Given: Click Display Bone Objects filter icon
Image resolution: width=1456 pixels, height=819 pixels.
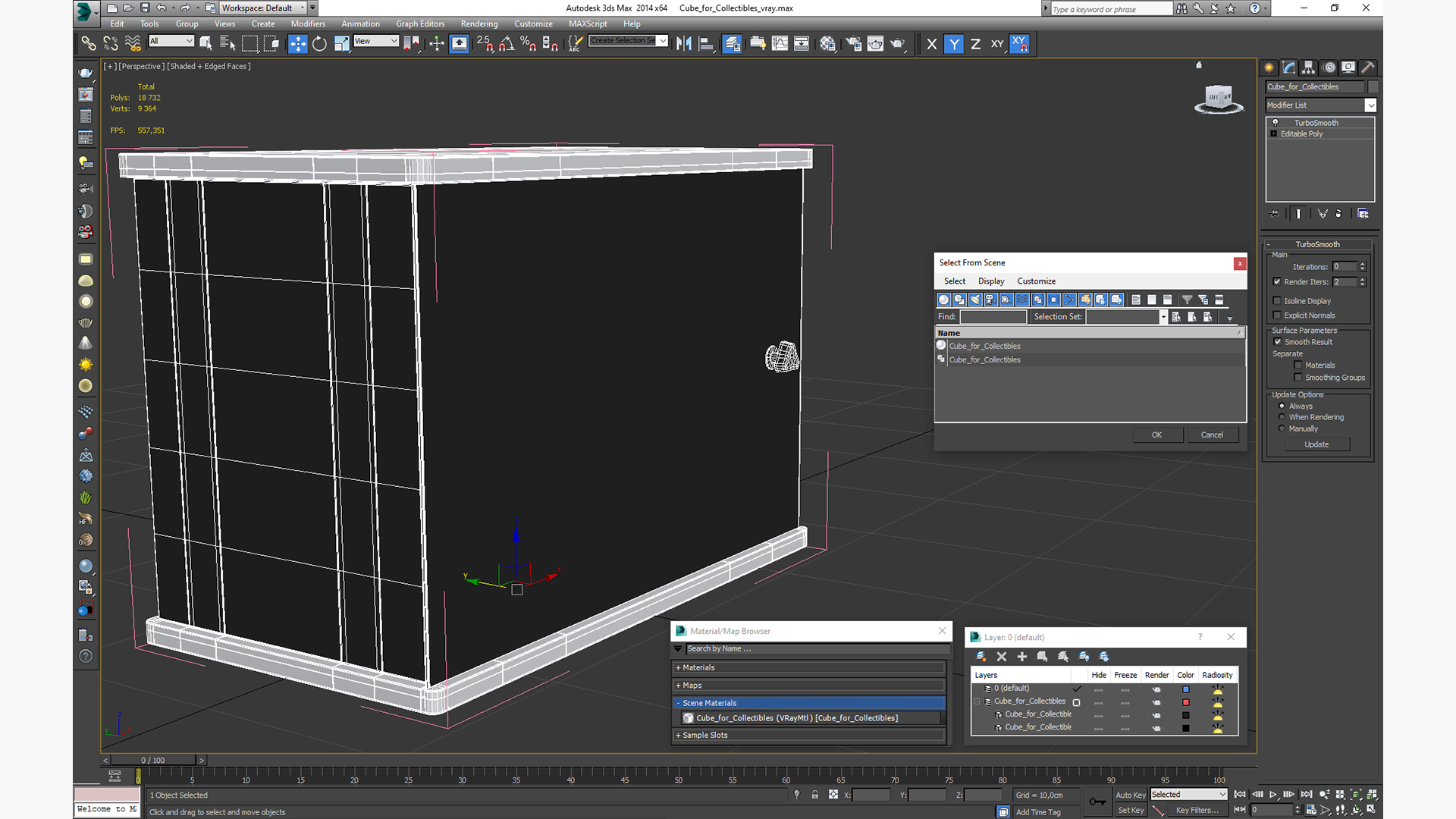Looking at the screenshot, I should [1069, 300].
